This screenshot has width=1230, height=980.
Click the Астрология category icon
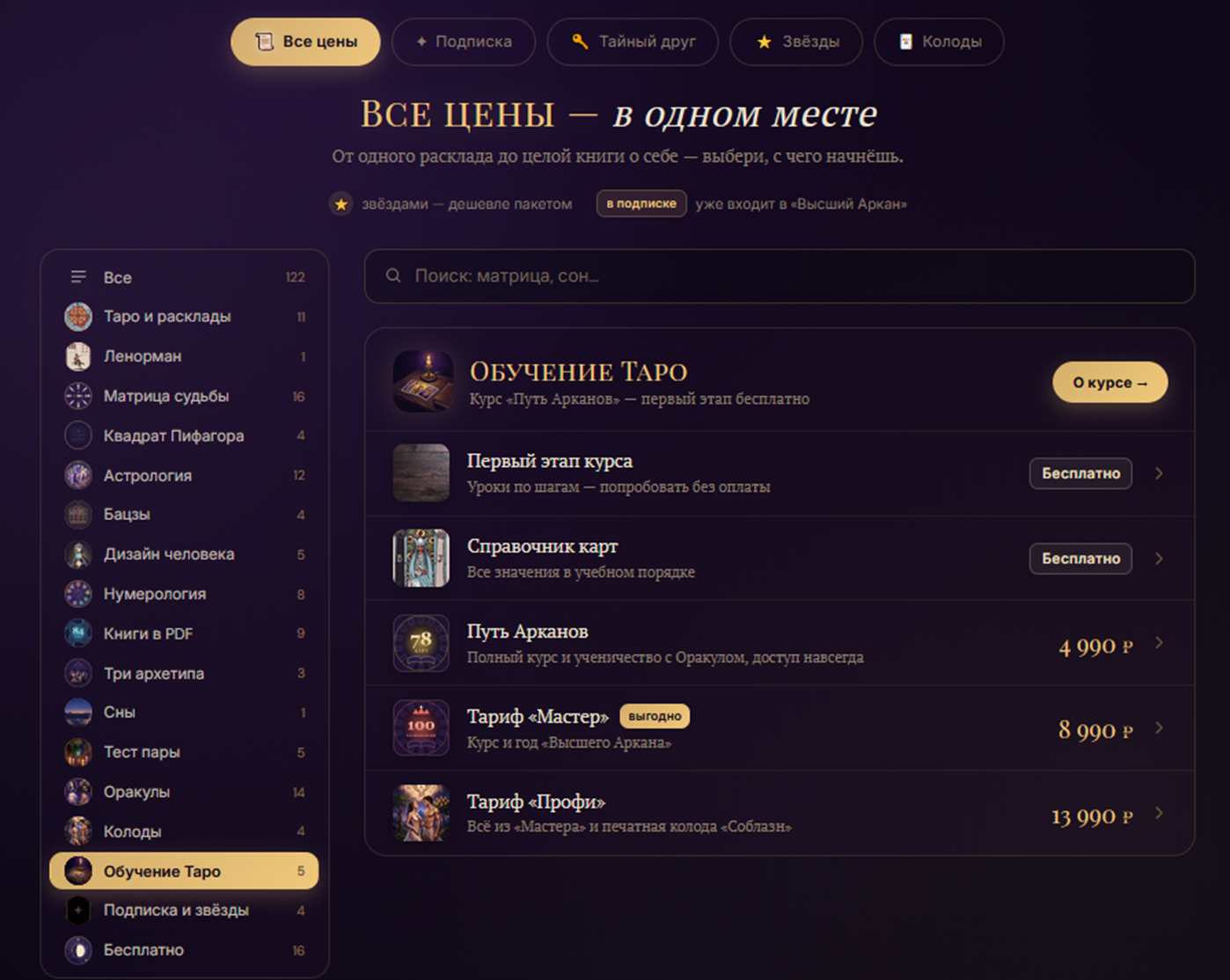tap(78, 475)
